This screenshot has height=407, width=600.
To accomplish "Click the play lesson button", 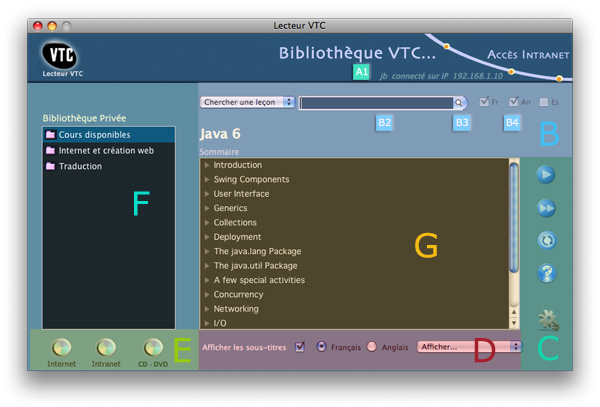I will pos(546,175).
